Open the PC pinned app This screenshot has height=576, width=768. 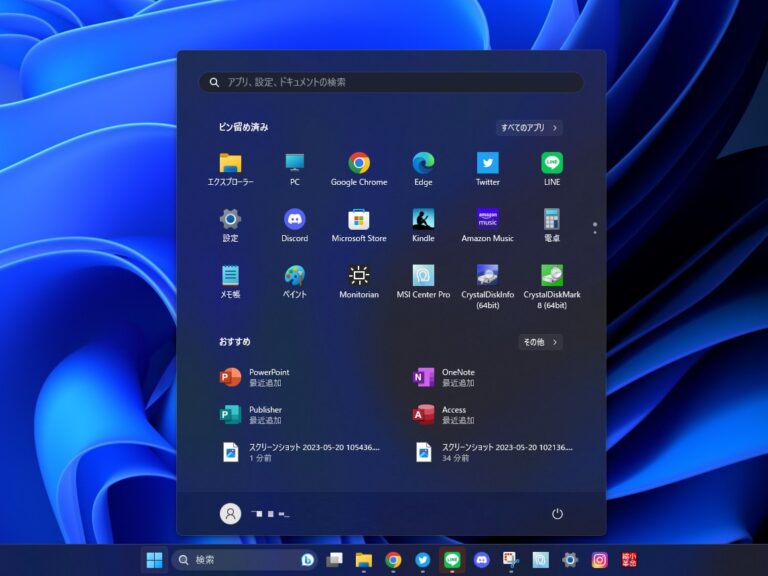point(294,169)
